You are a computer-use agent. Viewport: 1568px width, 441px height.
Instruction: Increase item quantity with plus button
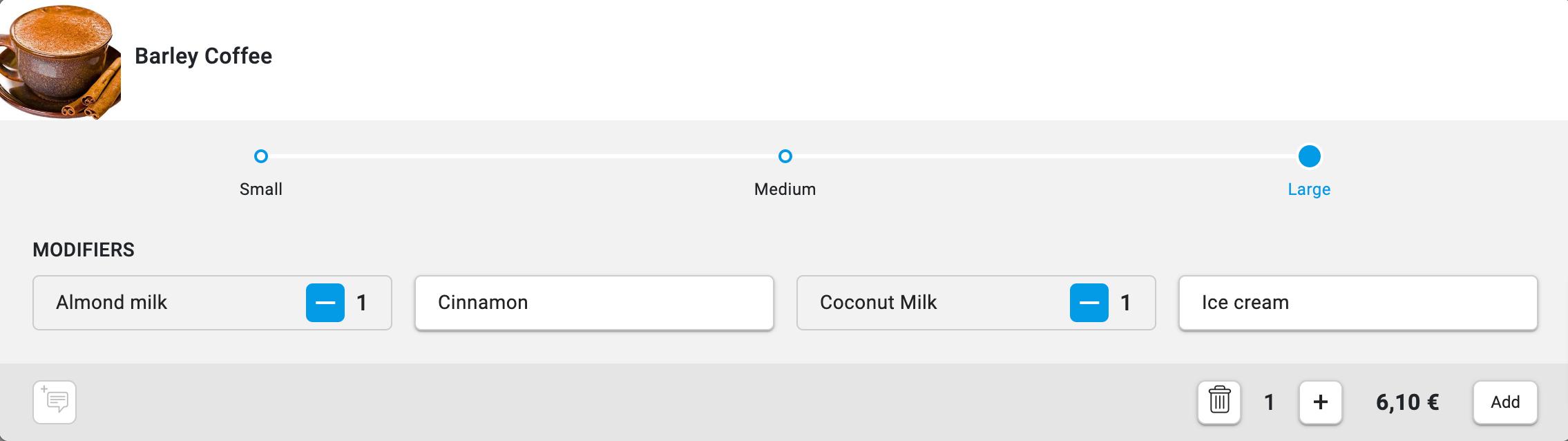coord(1320,402)
